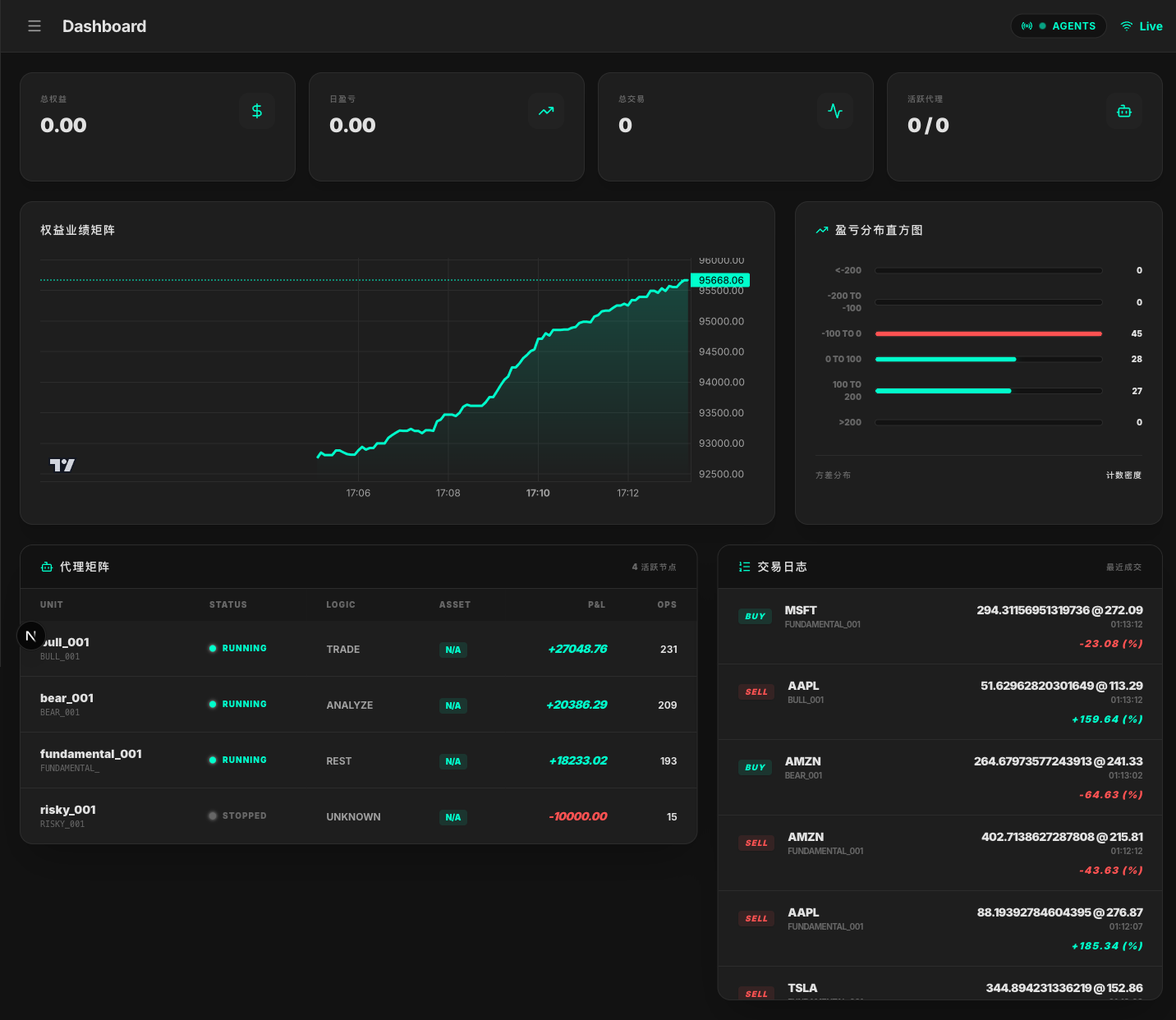1176x1020 pixels.
Task: Click the activity pulse icon on trades card
Action: pos(835,111)
